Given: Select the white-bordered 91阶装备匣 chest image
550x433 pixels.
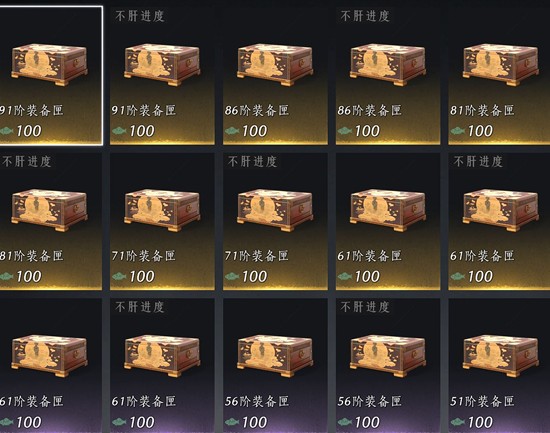Looking at the screenshot, I should click(x=49, y=64).
